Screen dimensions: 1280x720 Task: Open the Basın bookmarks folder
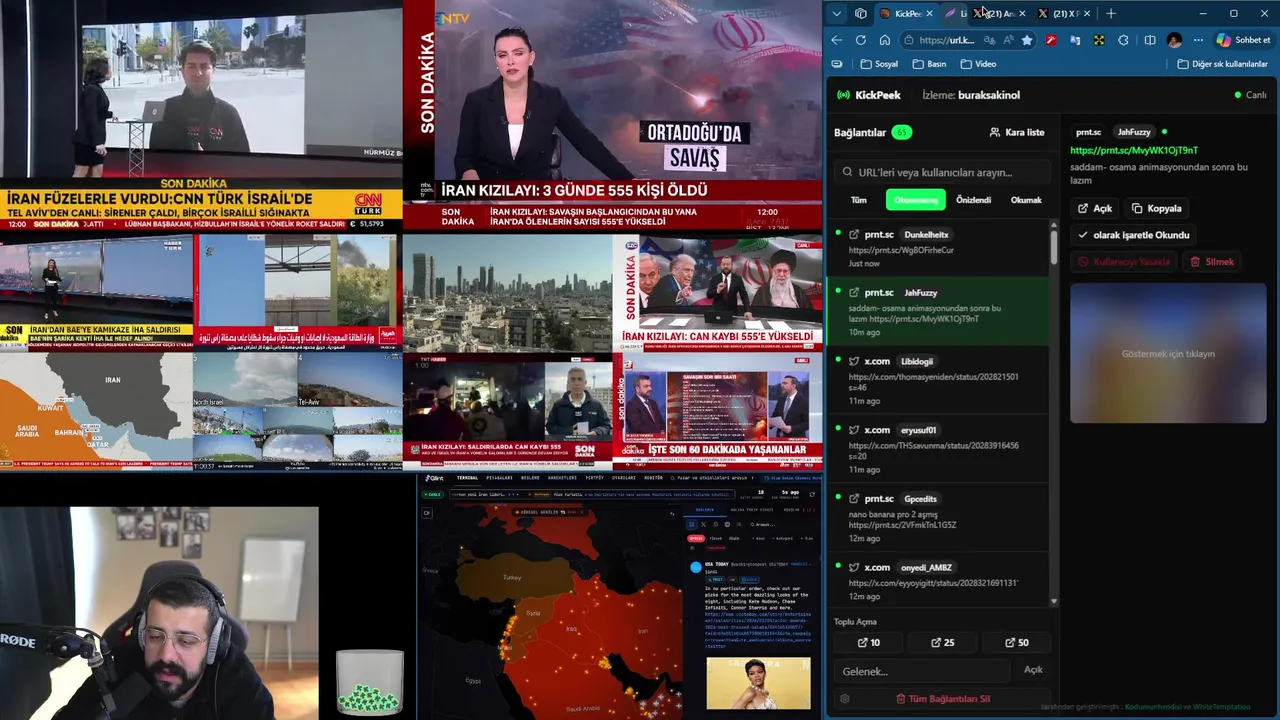(929, 64)
